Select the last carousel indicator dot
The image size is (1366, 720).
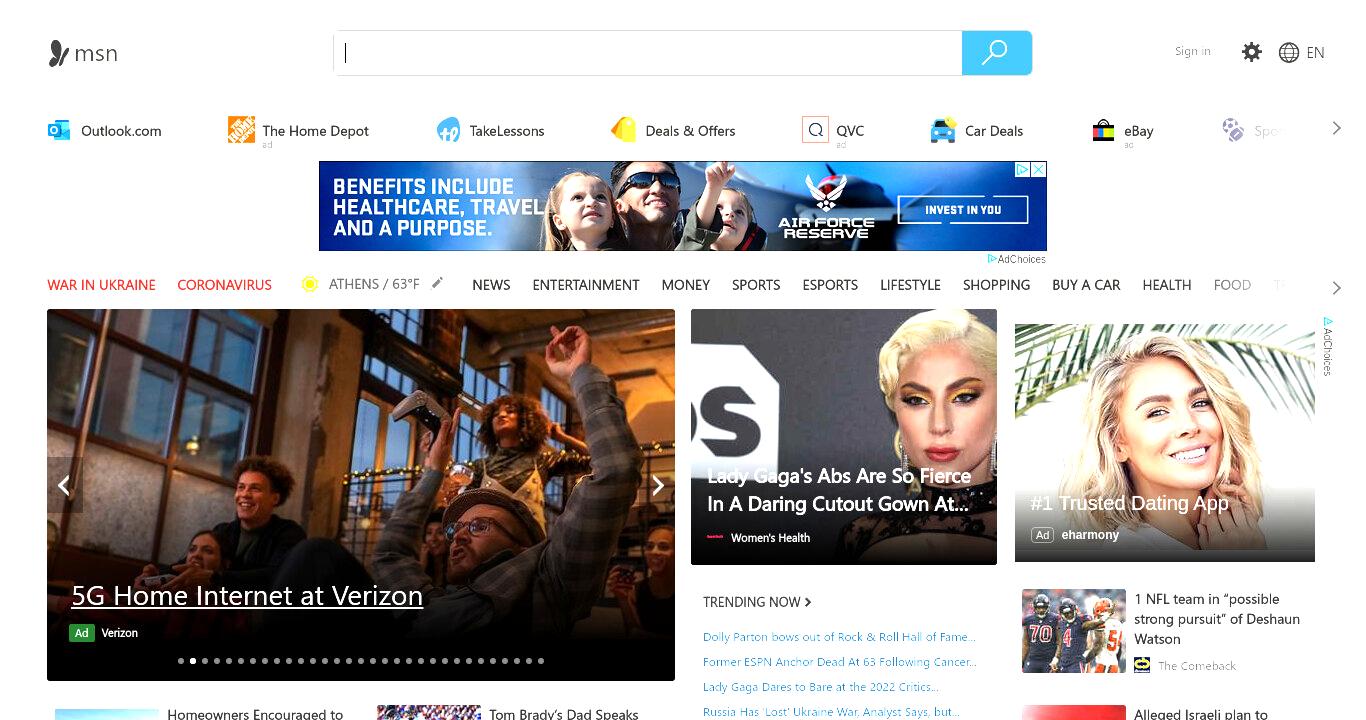click(541, 661)
